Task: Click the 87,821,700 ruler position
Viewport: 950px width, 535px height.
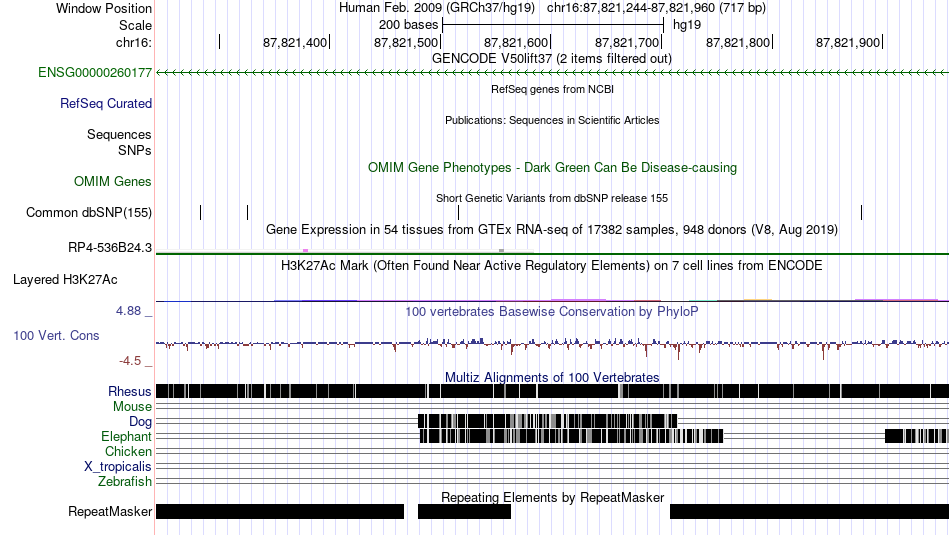Action: (x=628, y=42)
